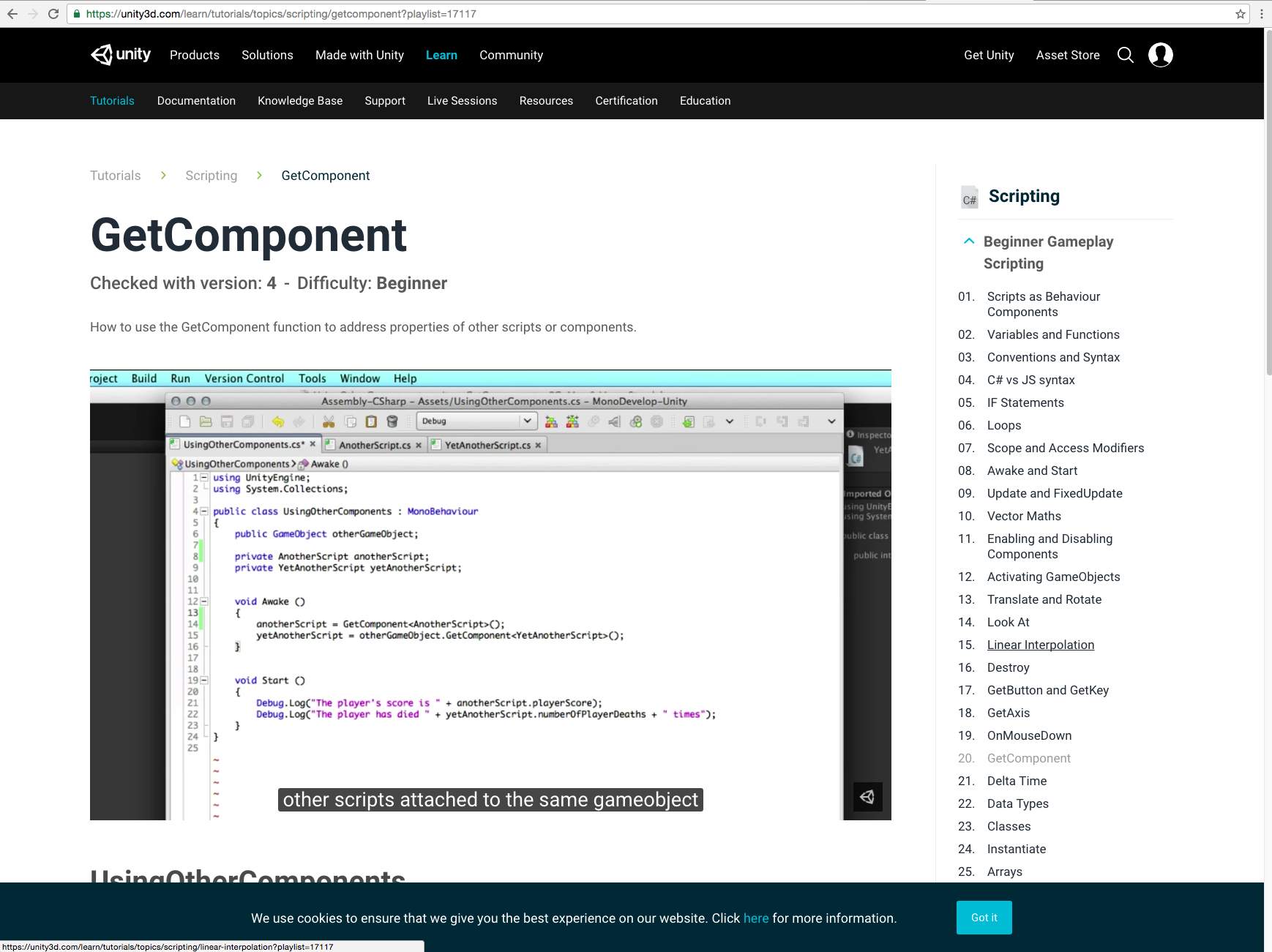Reload the page with refresh icon

(x=53, y=14)
